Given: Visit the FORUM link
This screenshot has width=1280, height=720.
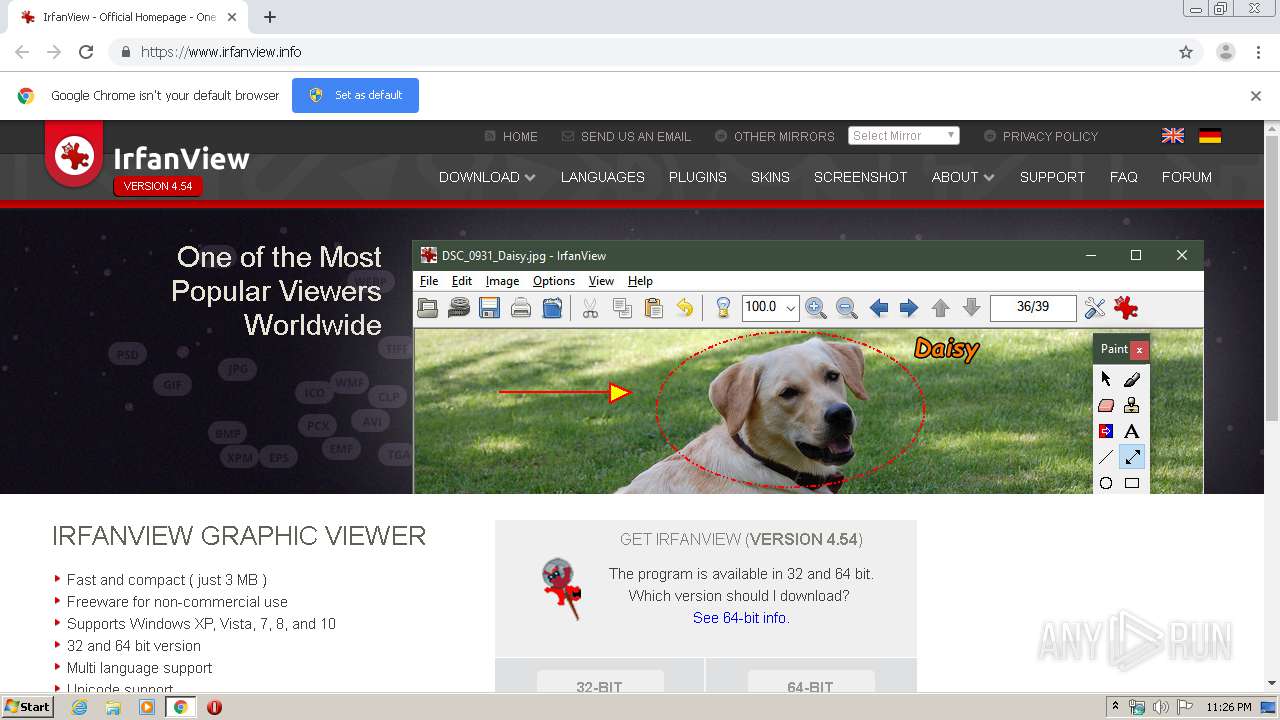Looking at the screenshot, I should click(x=1187, y=177).
